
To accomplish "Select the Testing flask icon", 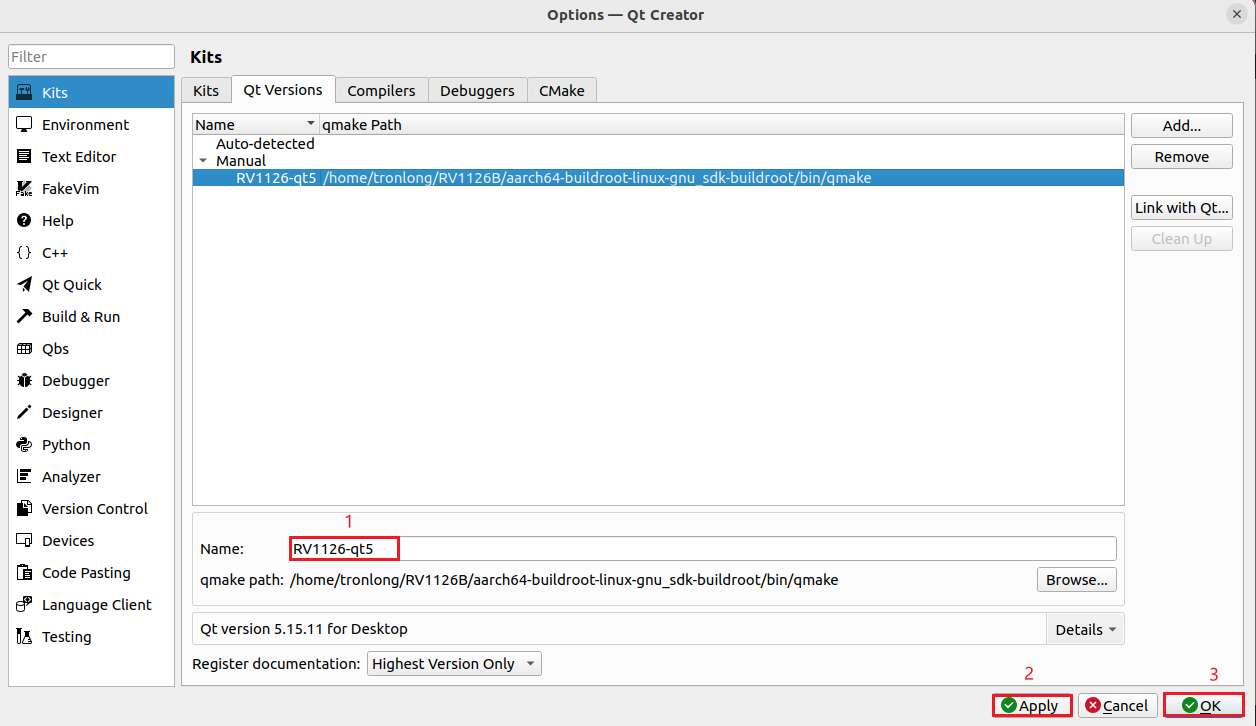I will tap(25, 637).
